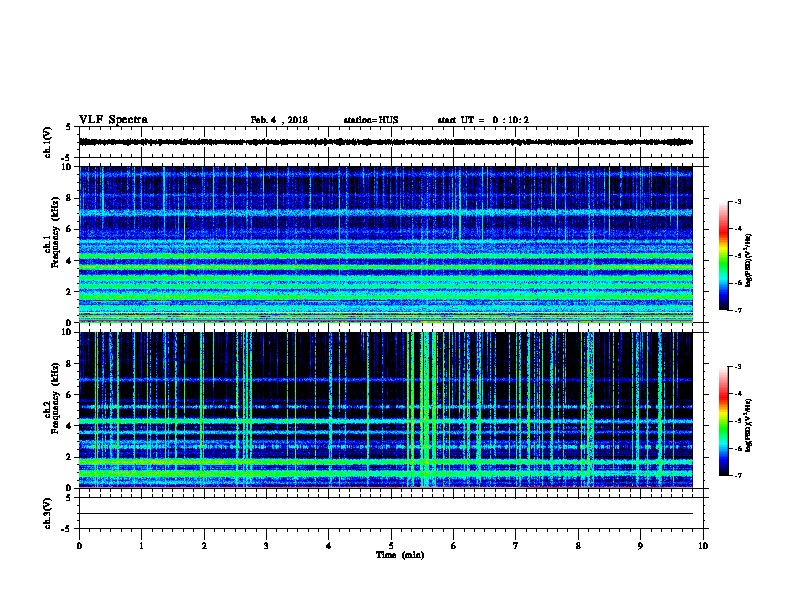Click the "station=HUS" header label
Image resolution: width=792 pixels, height=612 pixels.
[x=371, y=120]
